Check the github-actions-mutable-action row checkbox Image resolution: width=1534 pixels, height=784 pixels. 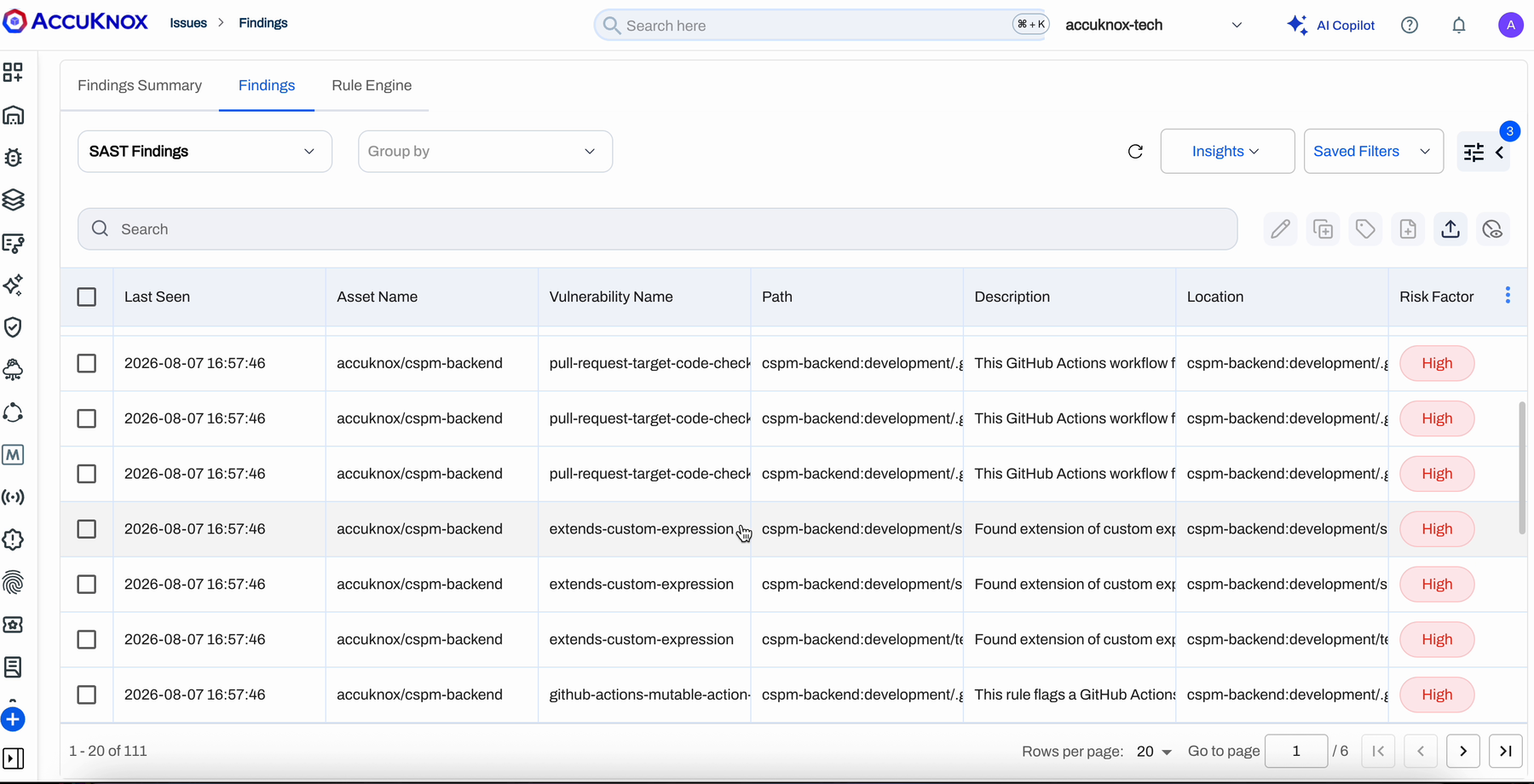click(87, 695)
